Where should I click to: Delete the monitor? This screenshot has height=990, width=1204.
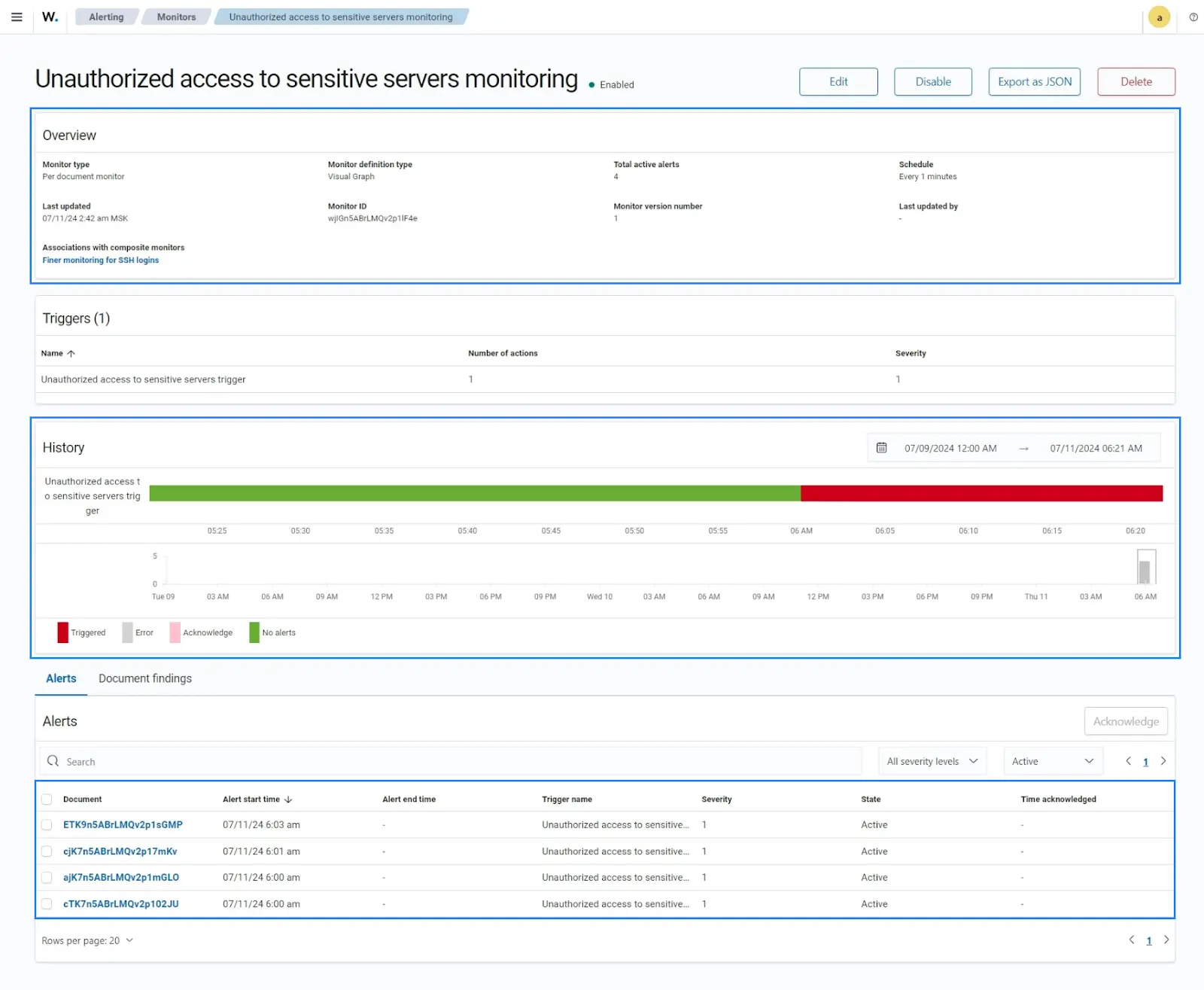tap(1136, 81)
